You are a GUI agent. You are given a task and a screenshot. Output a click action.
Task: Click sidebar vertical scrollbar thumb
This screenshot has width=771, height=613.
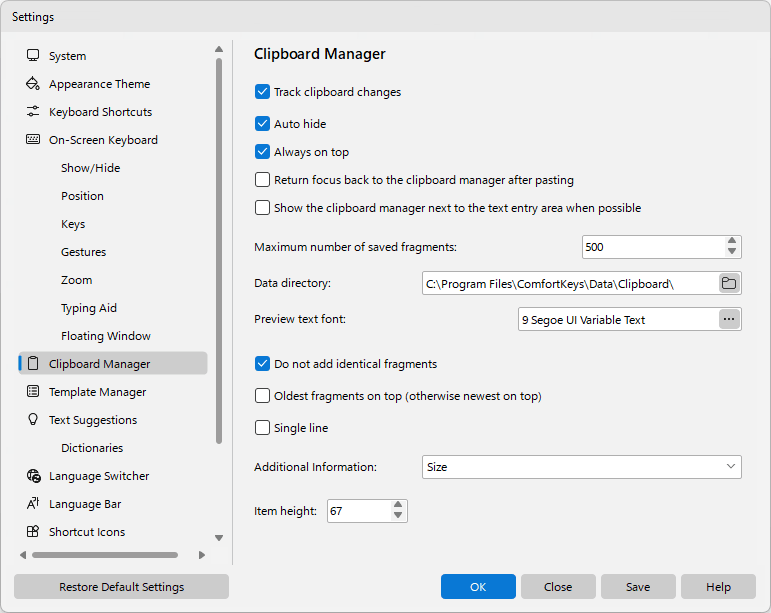coord(219,251)
